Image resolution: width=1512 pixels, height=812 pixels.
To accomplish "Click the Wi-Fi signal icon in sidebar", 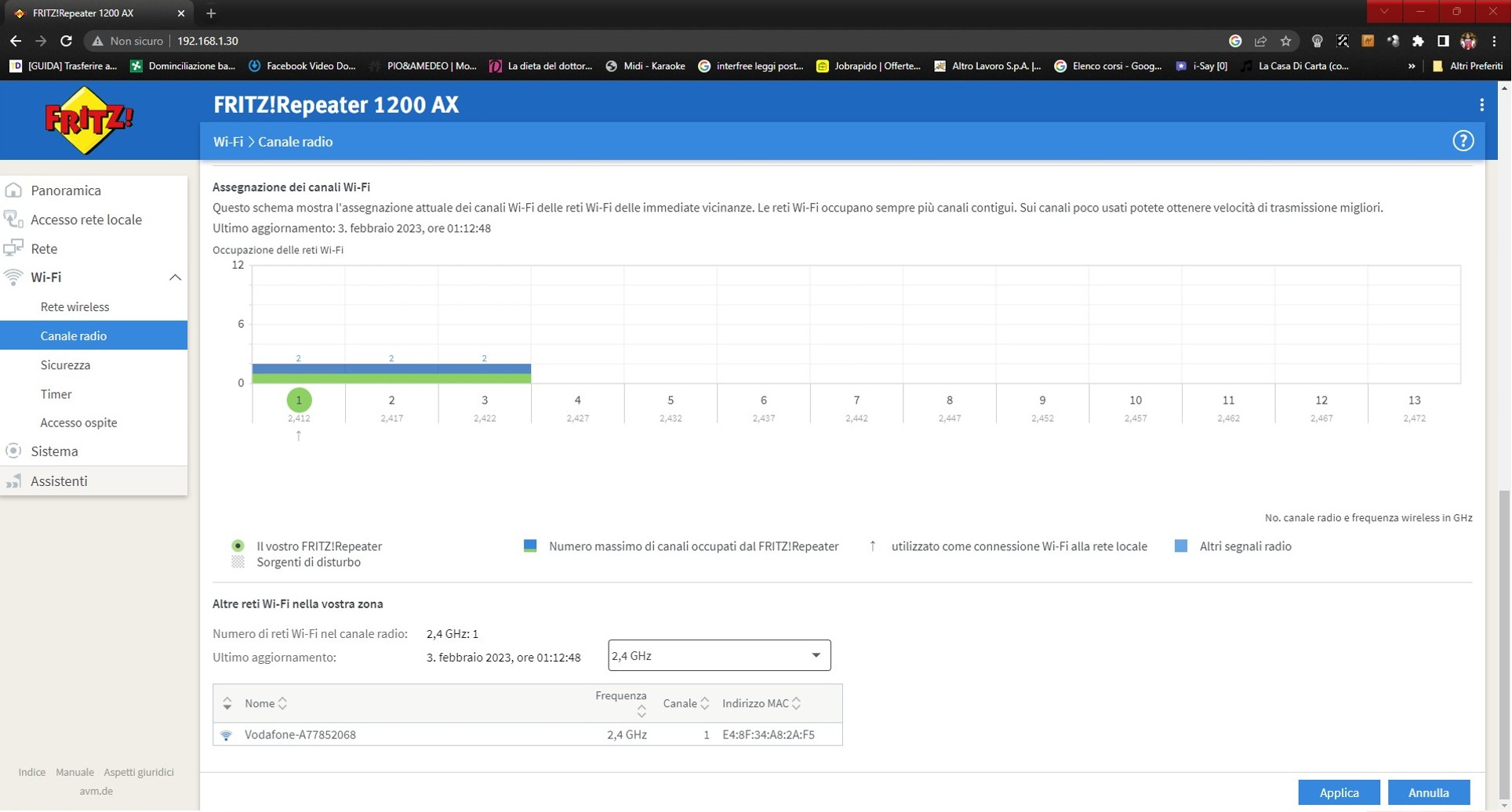I will click(x=13, y=277).
